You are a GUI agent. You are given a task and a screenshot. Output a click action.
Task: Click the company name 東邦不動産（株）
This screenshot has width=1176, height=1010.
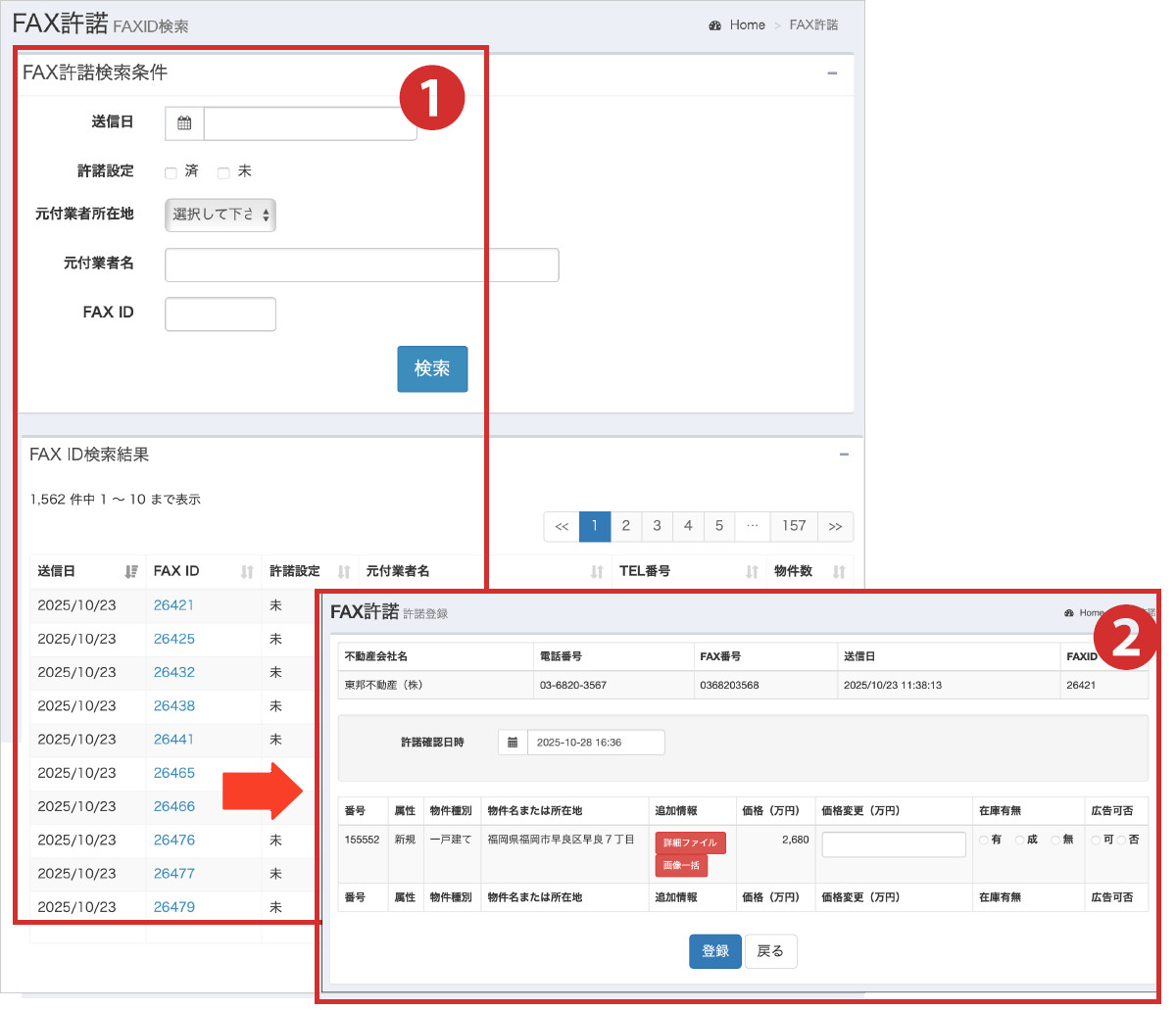(x=383, y=686)
